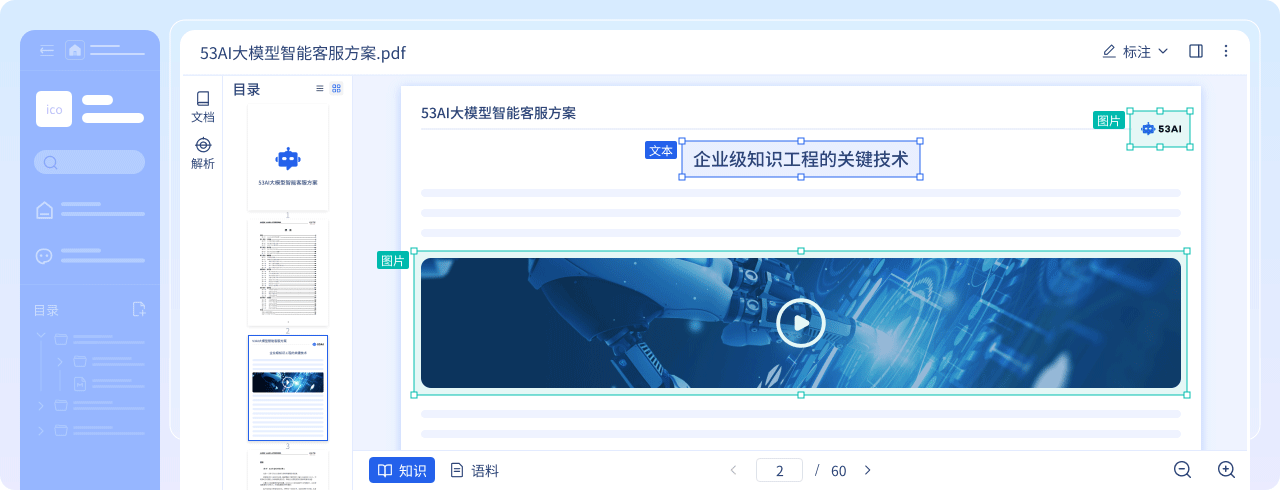Viewport: 1280px width, 490px height.
Task: Click the 图片 tag beside the 53AI logo
Action: pos(1109,120)
